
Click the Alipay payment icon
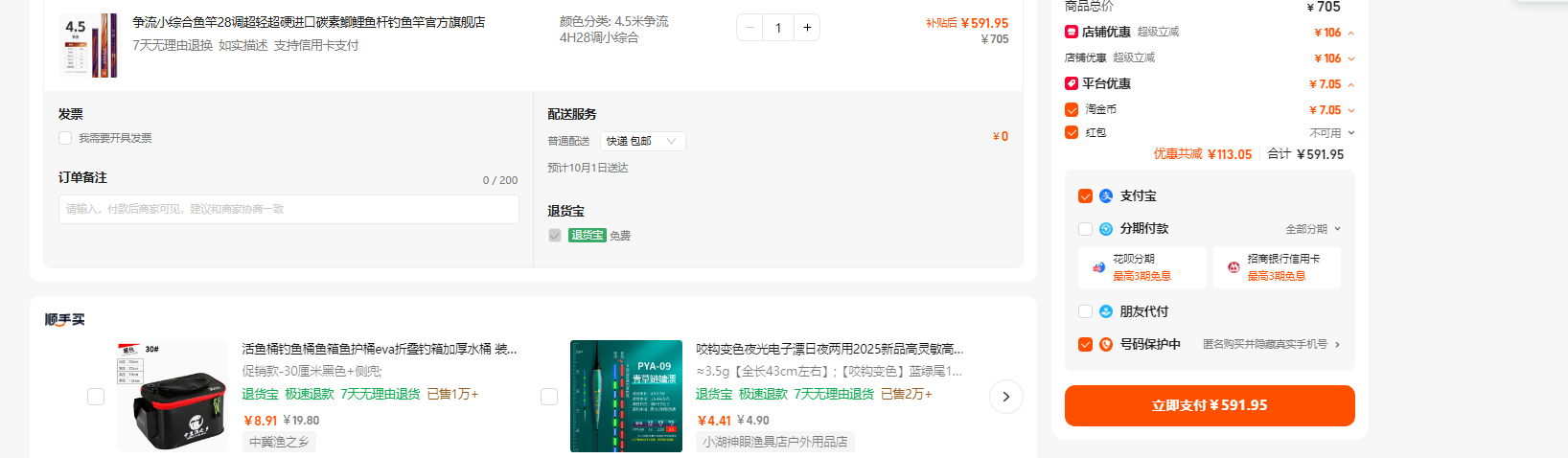click(1106, 195)
